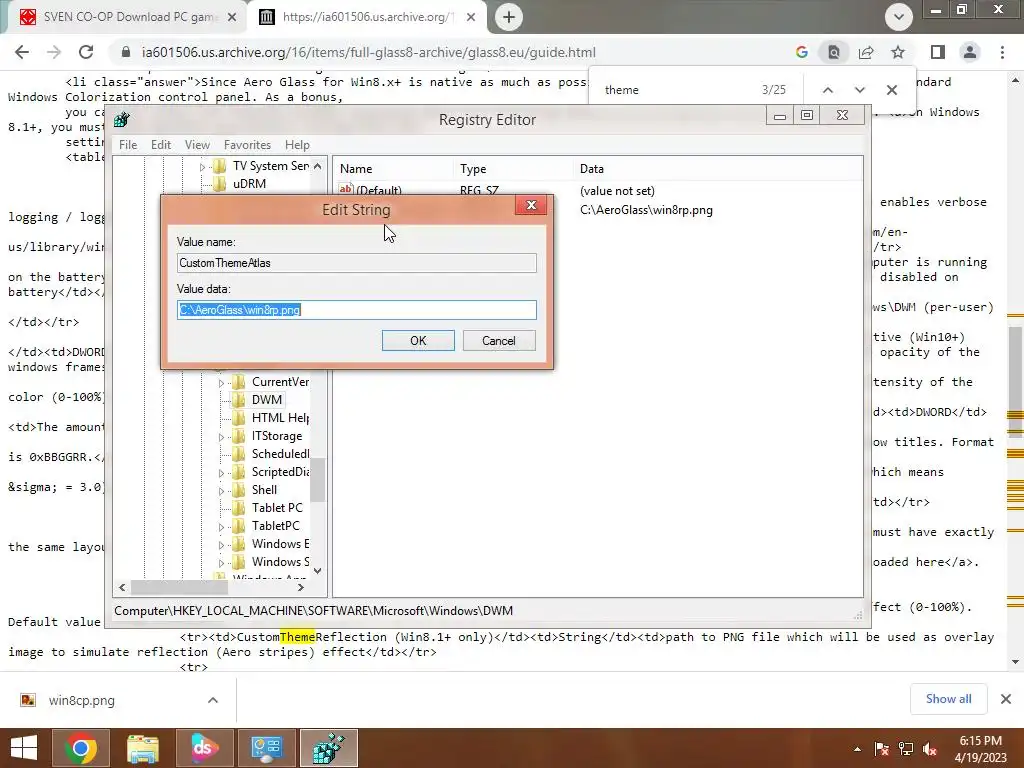The width and height of the screenshot is (1024, 768).
Task: Open the Chrome side panel
Action: point(938,52)
